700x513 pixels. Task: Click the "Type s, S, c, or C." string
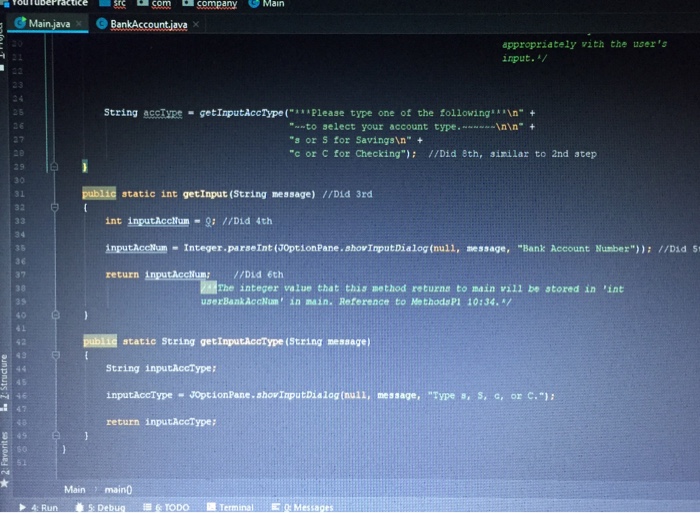coord(488,396)
